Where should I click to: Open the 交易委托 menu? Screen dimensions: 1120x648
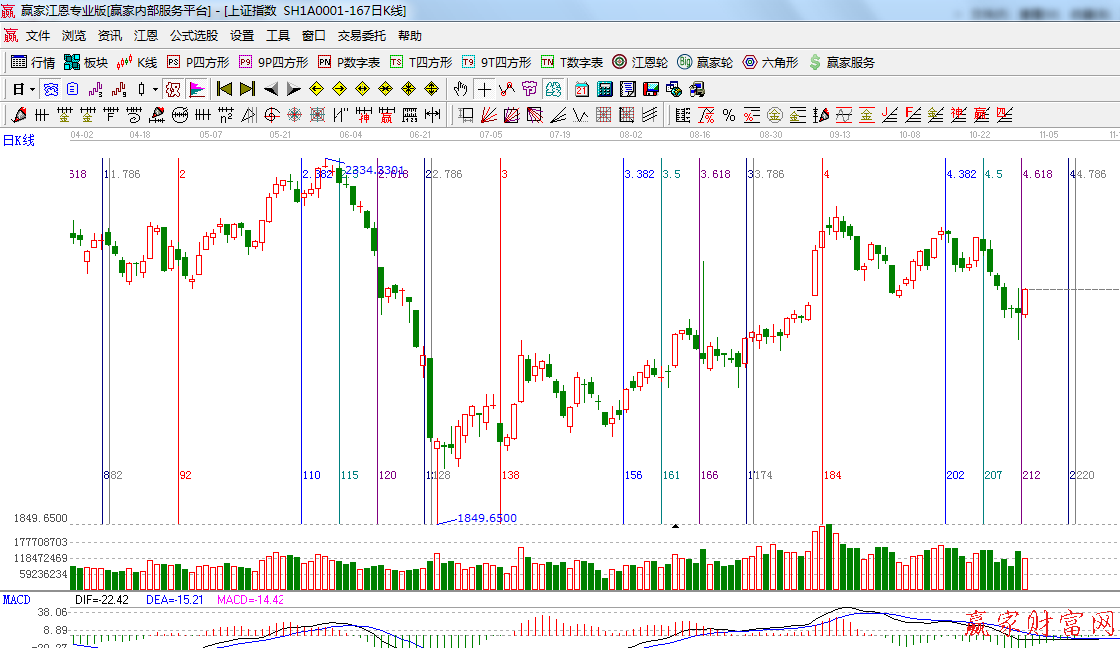[361, 36]
